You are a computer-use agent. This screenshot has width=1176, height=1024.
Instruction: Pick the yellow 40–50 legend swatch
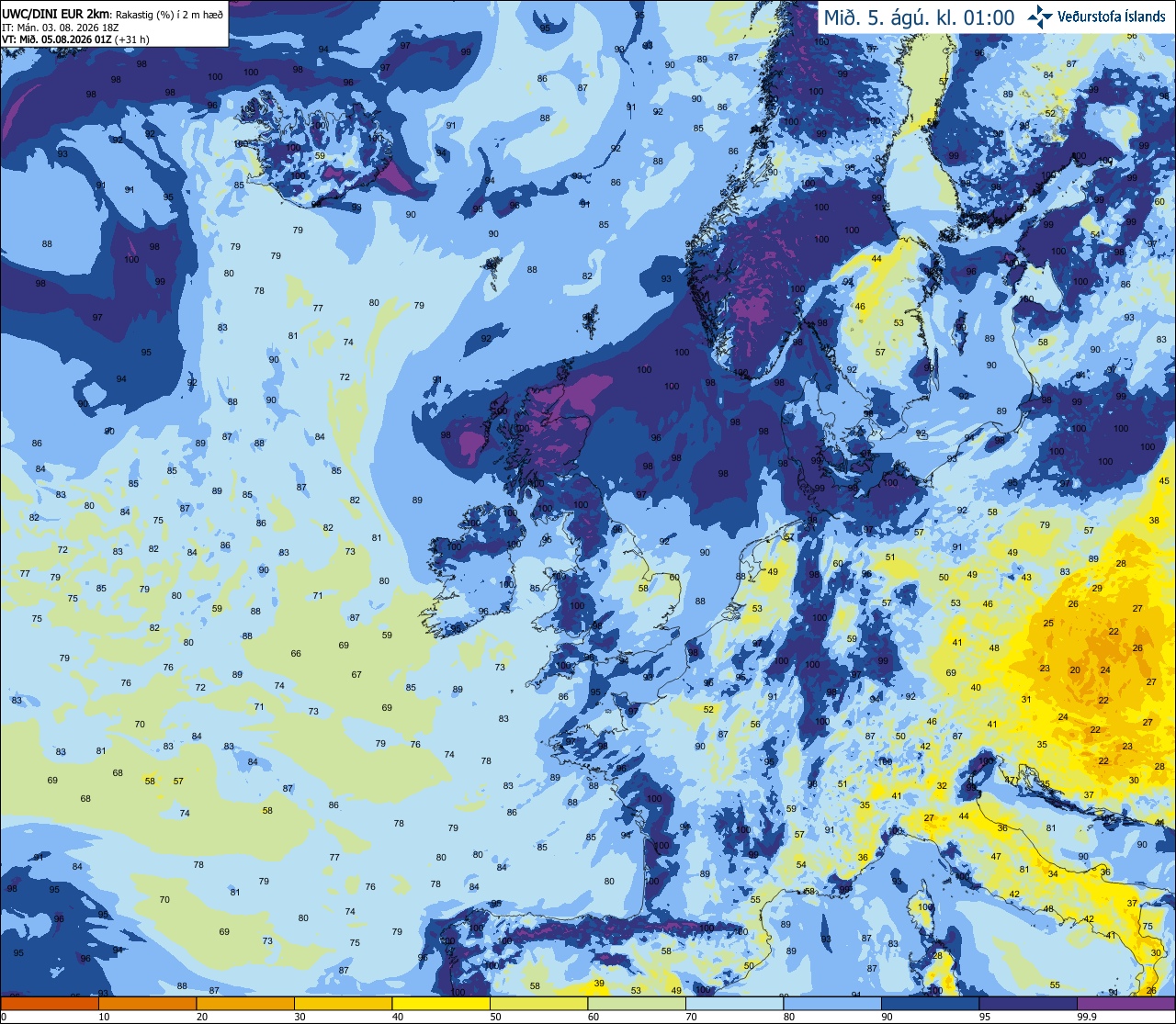click(x=441, y=1003)
